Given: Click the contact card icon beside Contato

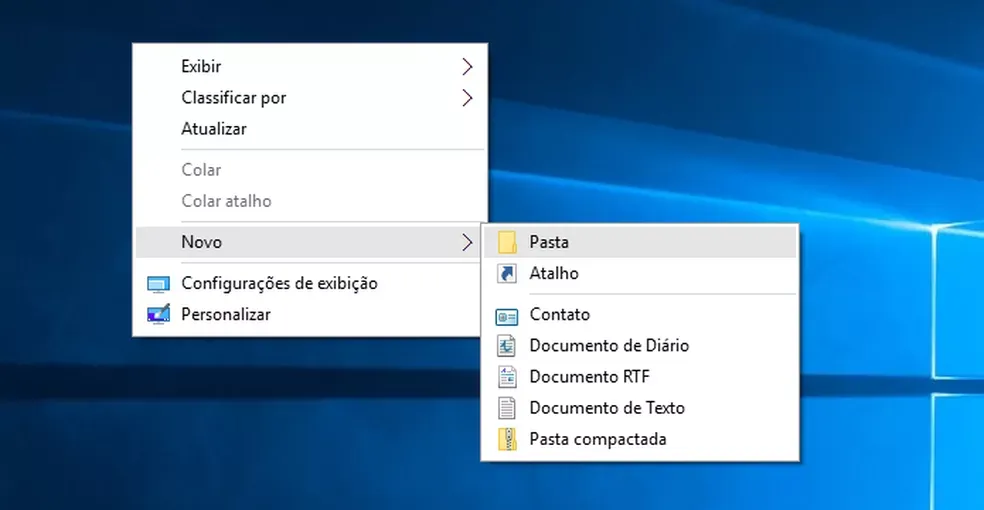Looking at the screenshot, I should click(x=507, y=315).
